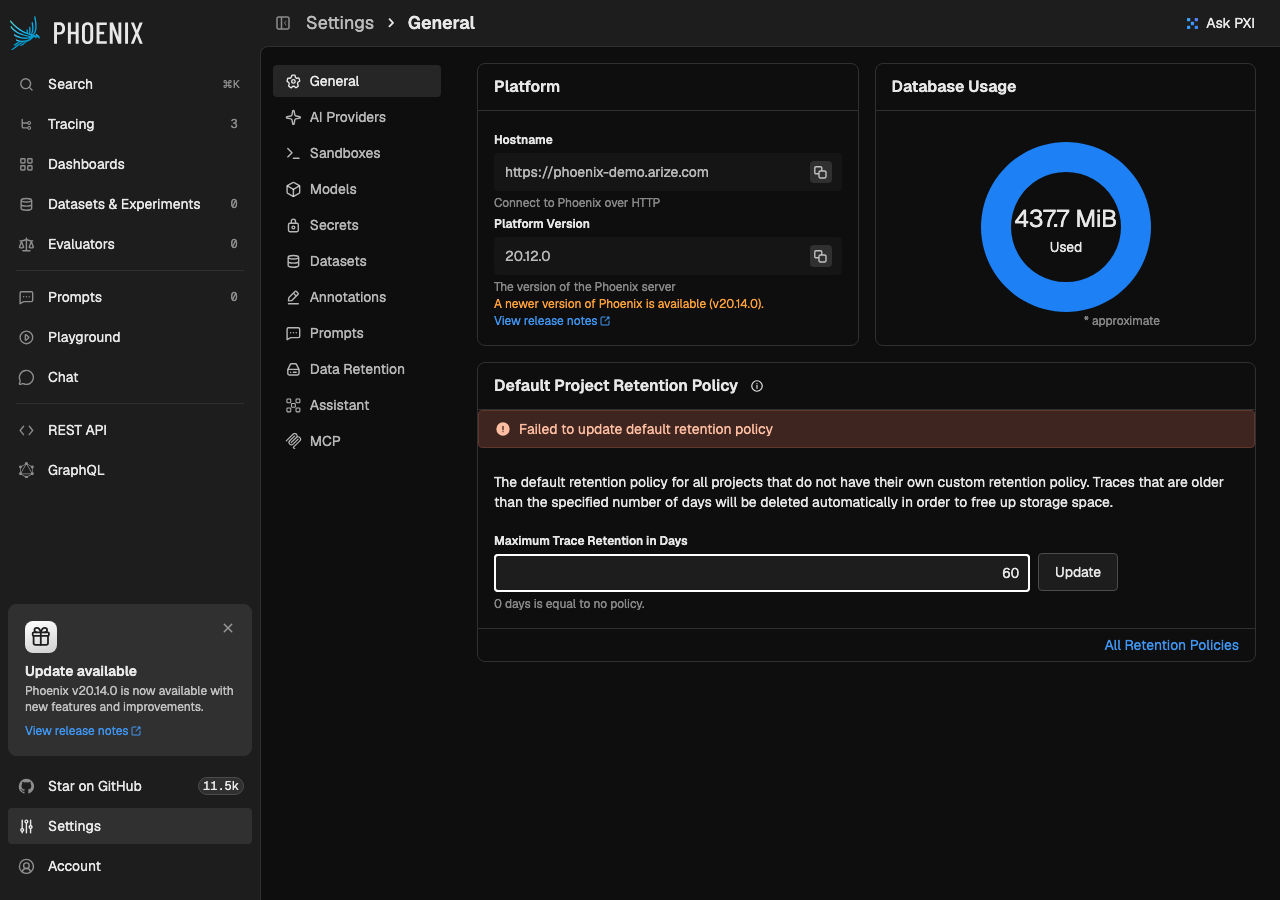Viewport: 1280px width, 900px height.
Task: Open All Retention Policies link
Action: point(1171,645)
